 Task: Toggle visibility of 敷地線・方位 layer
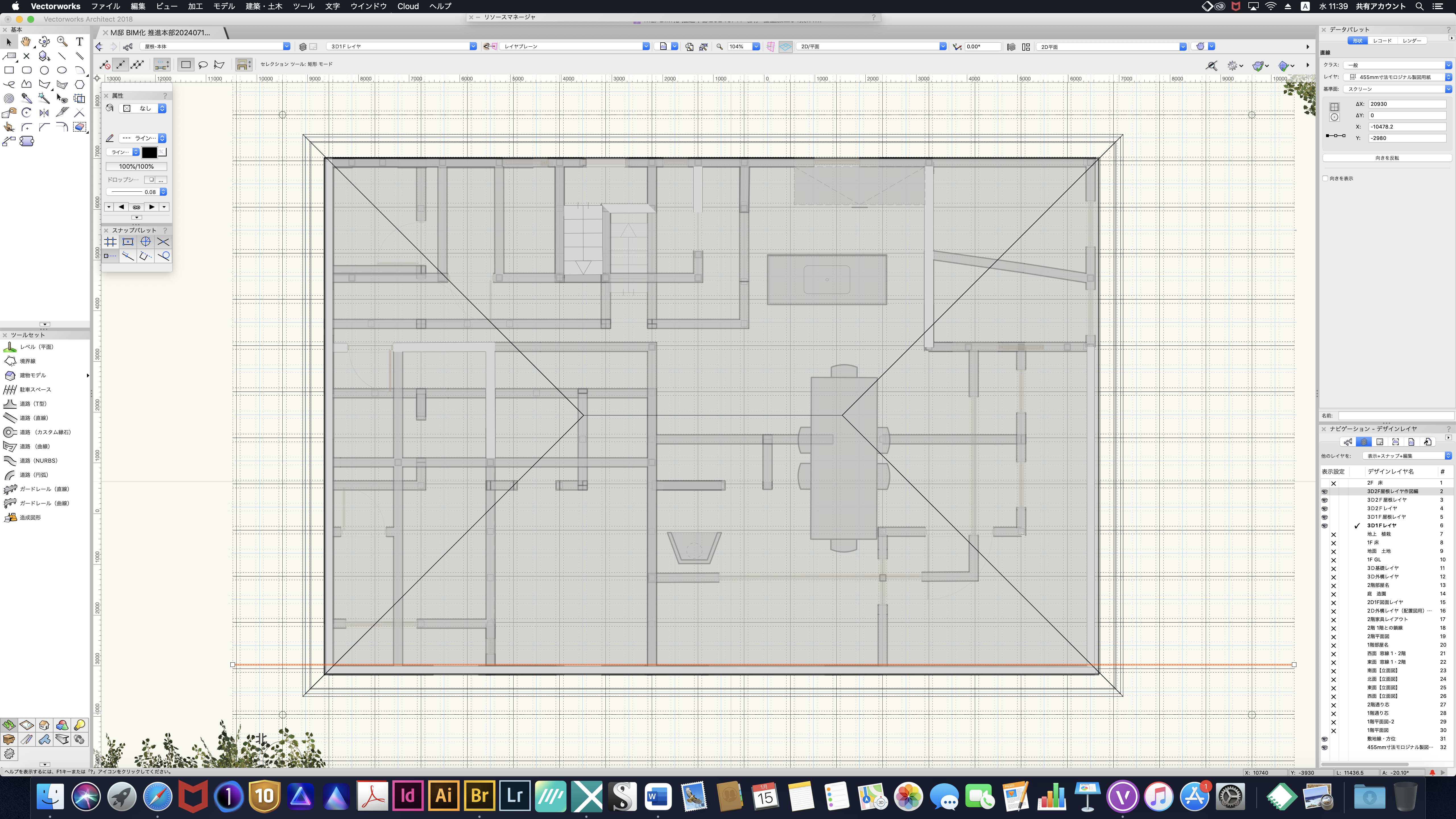[1324, 739]
